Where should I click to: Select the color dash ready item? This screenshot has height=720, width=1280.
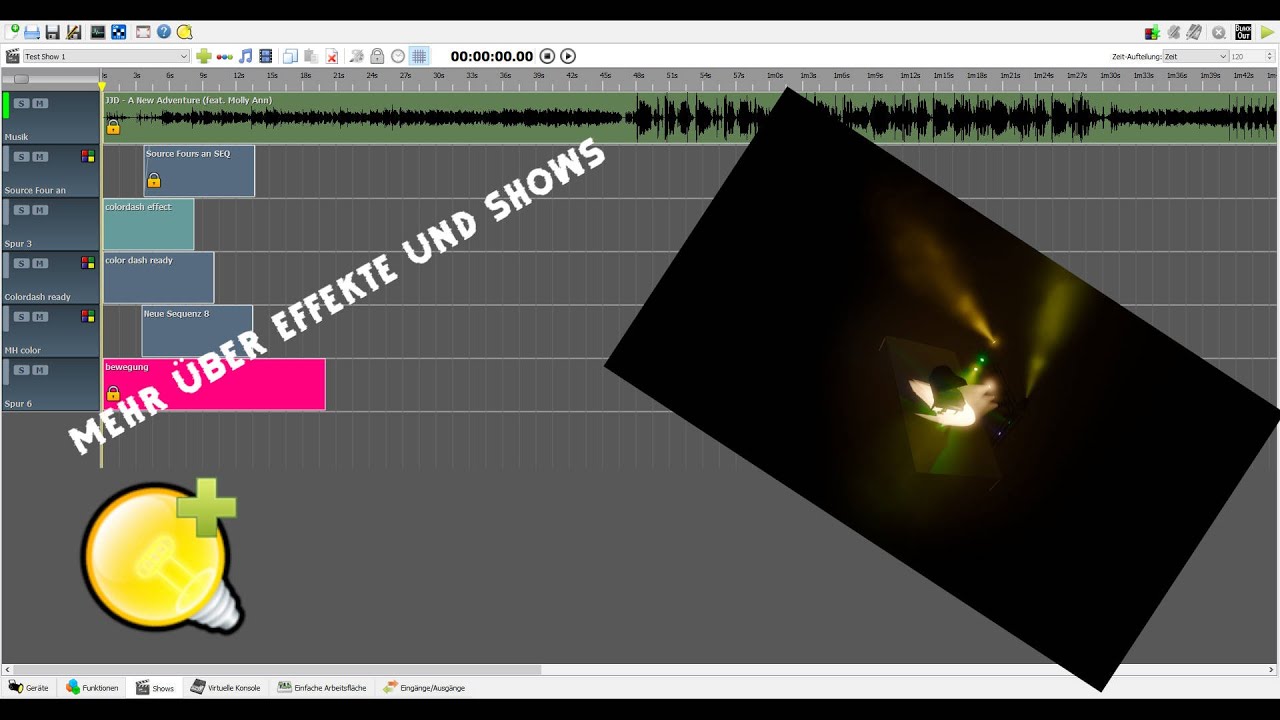coord(158,278)
